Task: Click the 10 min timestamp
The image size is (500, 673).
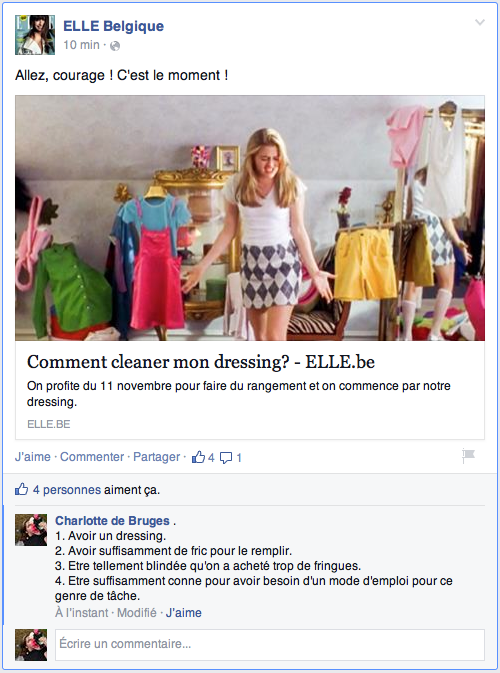Action: tap(81, 45)
